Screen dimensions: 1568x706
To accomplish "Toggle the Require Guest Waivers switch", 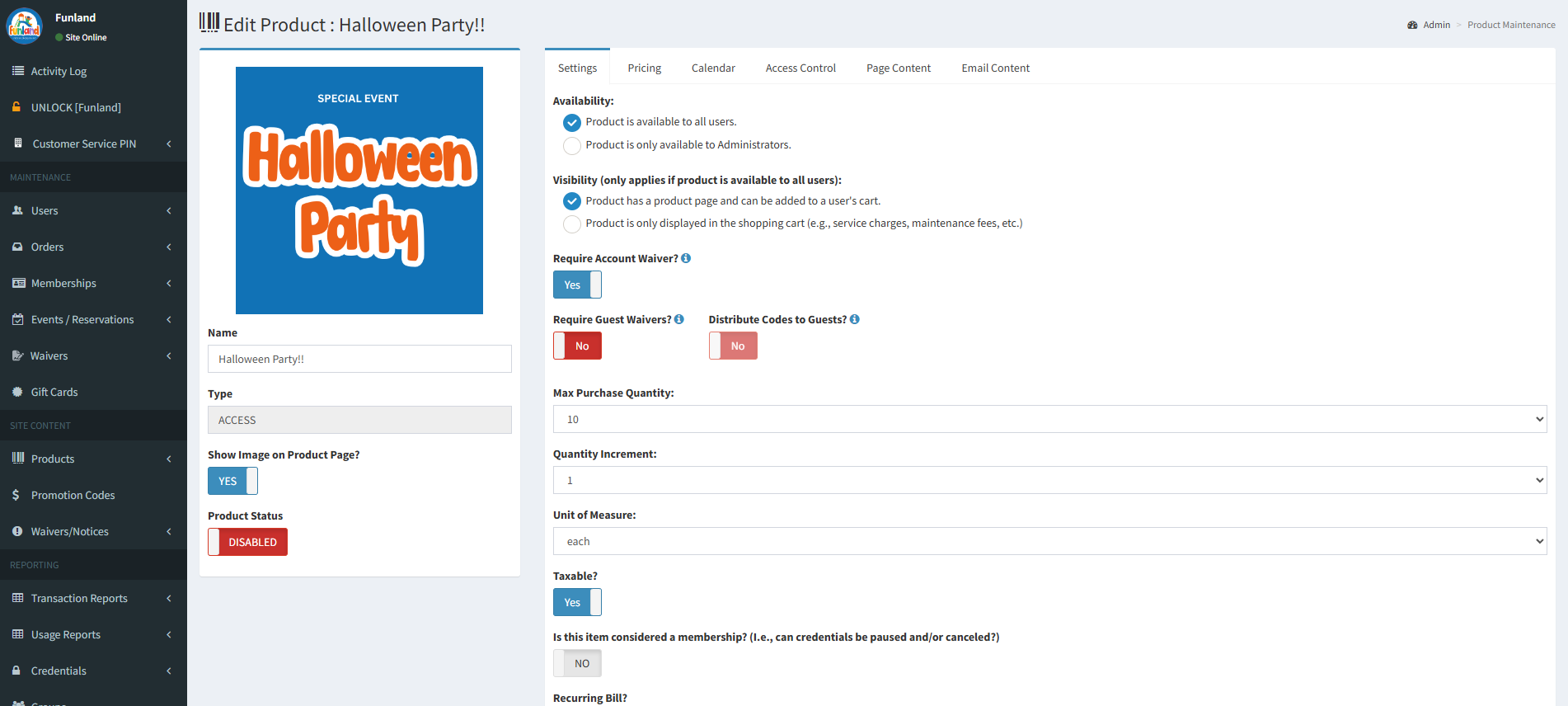I will click(577, 346).
